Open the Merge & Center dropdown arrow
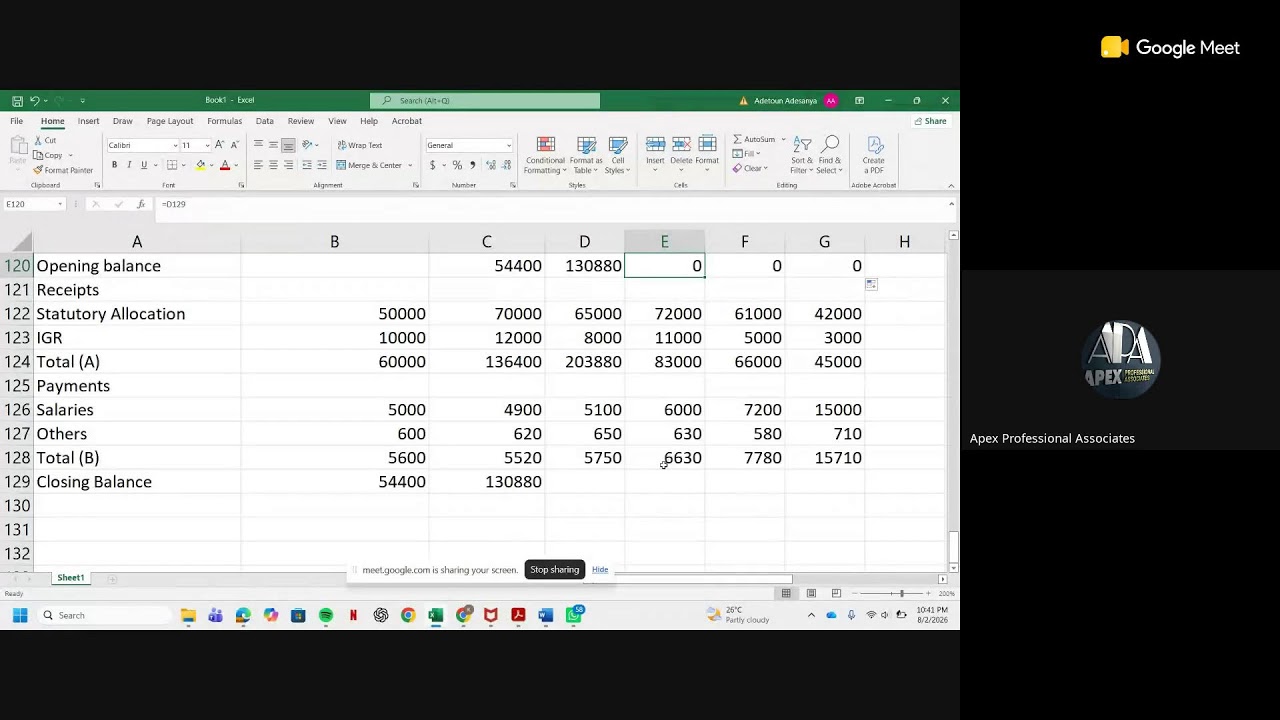The image size is (1280, 720). click(x=411, y=165)
